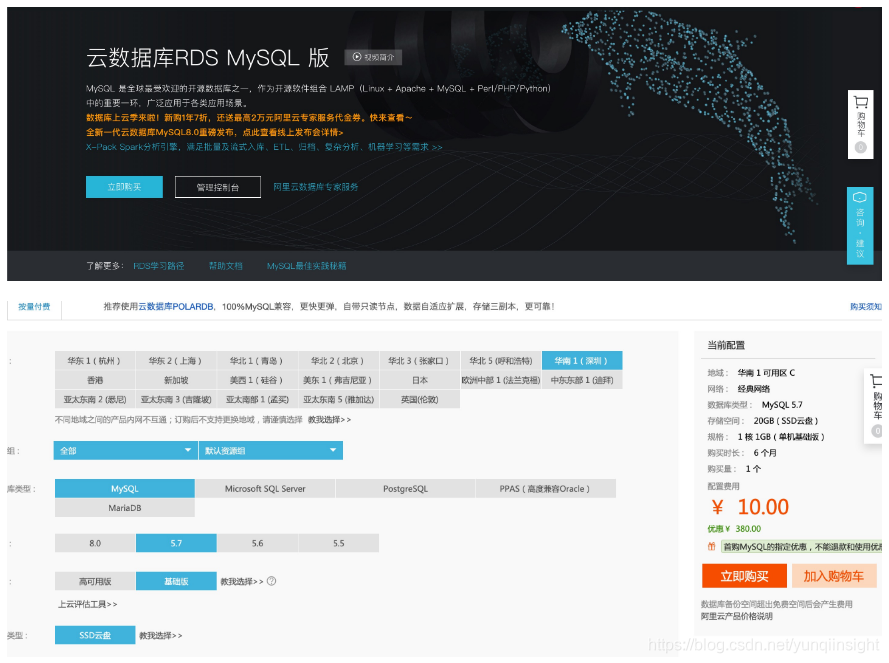Open 上云评估工具 link
The width and height of the screenshot is (889, 663).
[x=87, y=605]
